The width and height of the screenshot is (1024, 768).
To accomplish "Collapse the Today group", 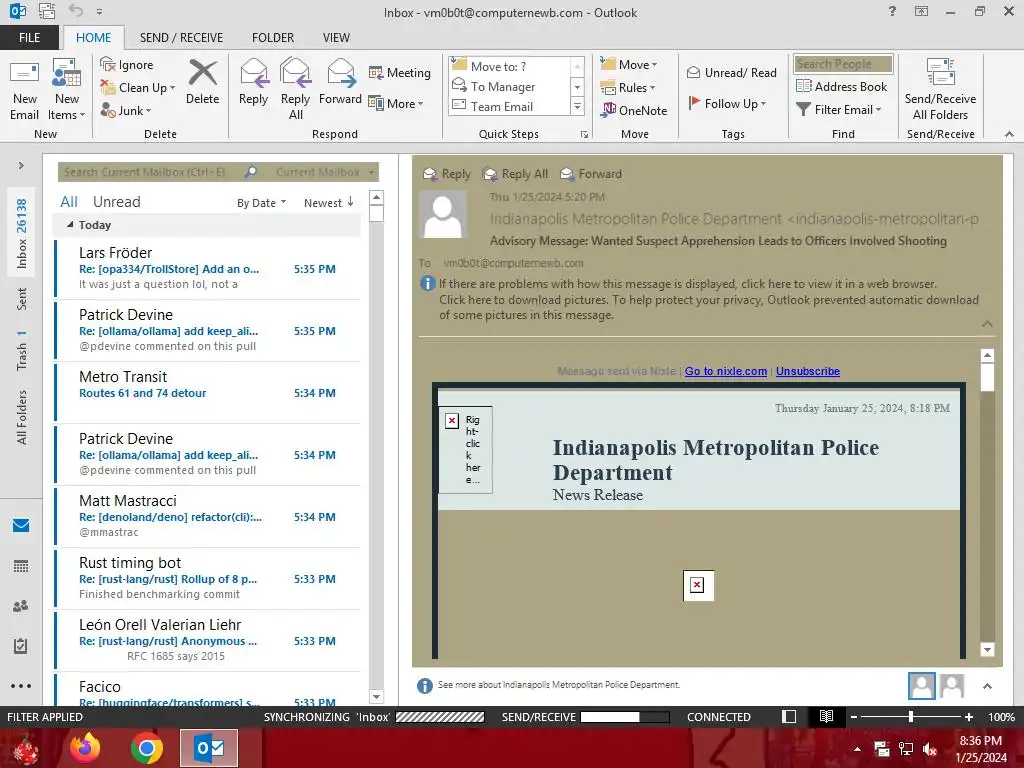I will [x=70, y=225].
